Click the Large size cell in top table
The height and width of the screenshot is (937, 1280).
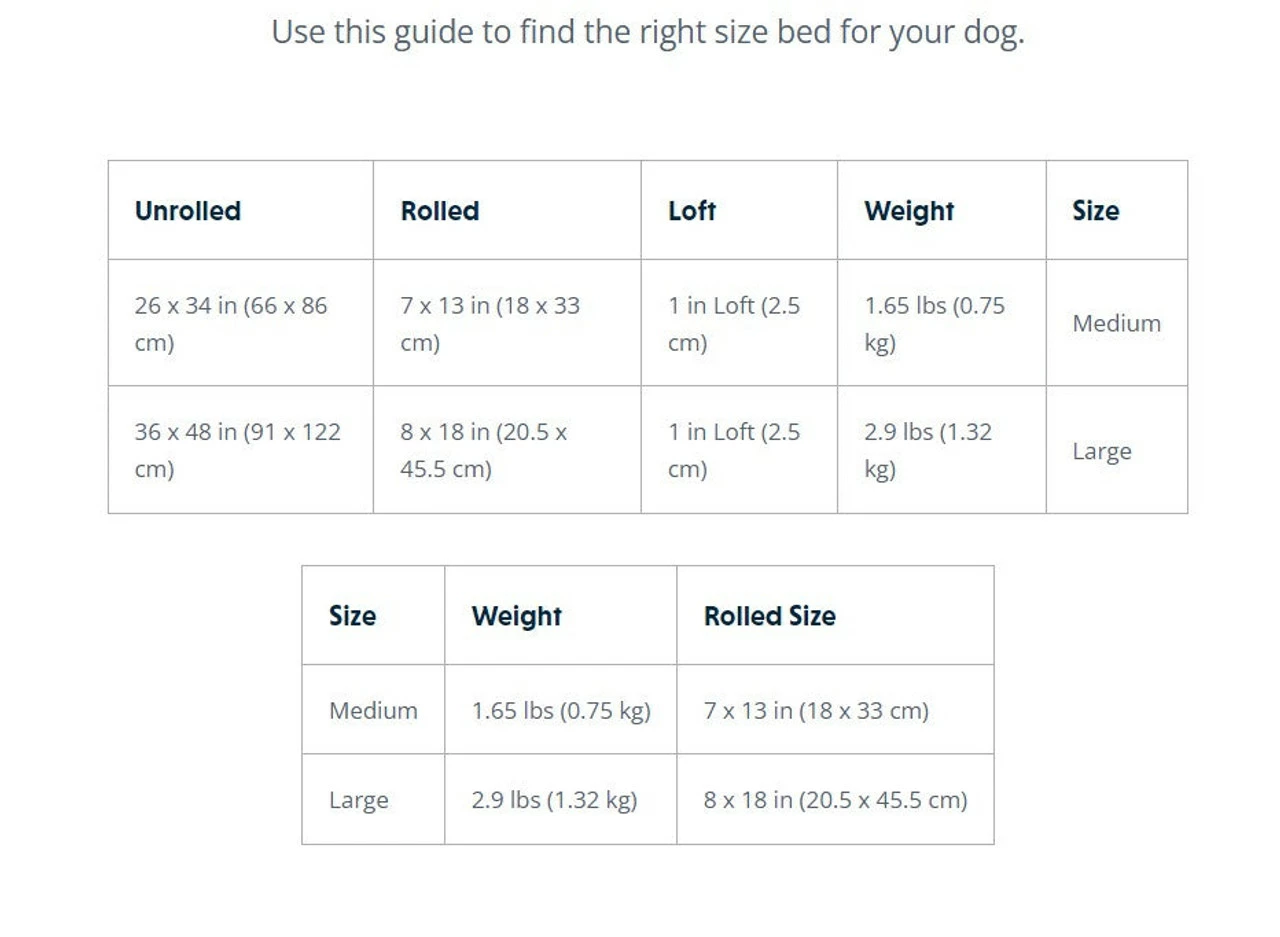coord(1102,451)
